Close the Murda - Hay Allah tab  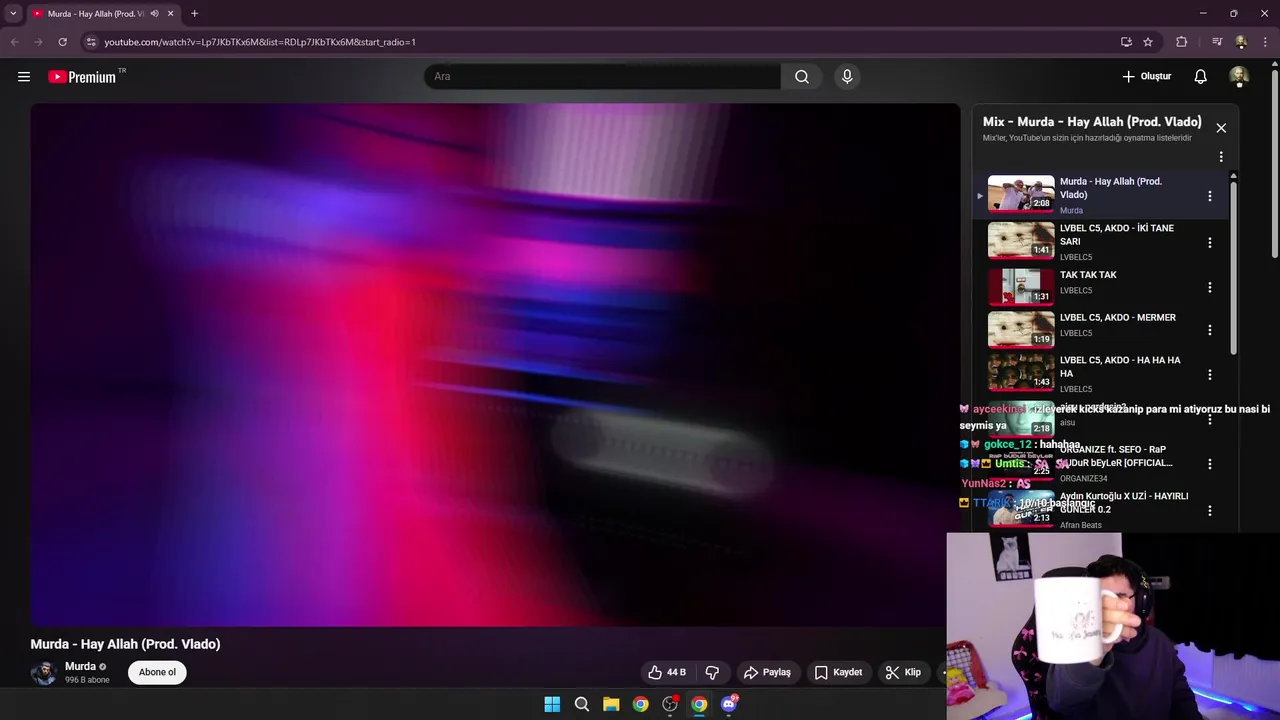coord(170,14)
